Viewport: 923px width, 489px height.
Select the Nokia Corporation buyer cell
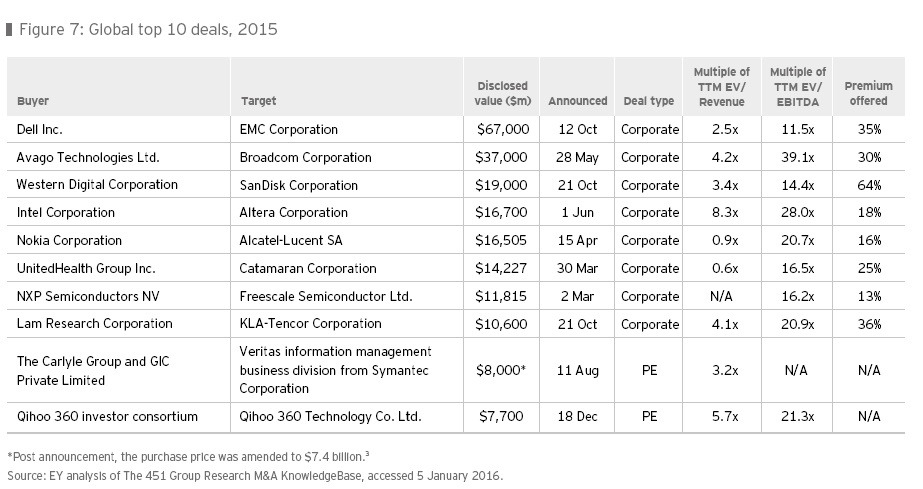(x=69, y=240)
